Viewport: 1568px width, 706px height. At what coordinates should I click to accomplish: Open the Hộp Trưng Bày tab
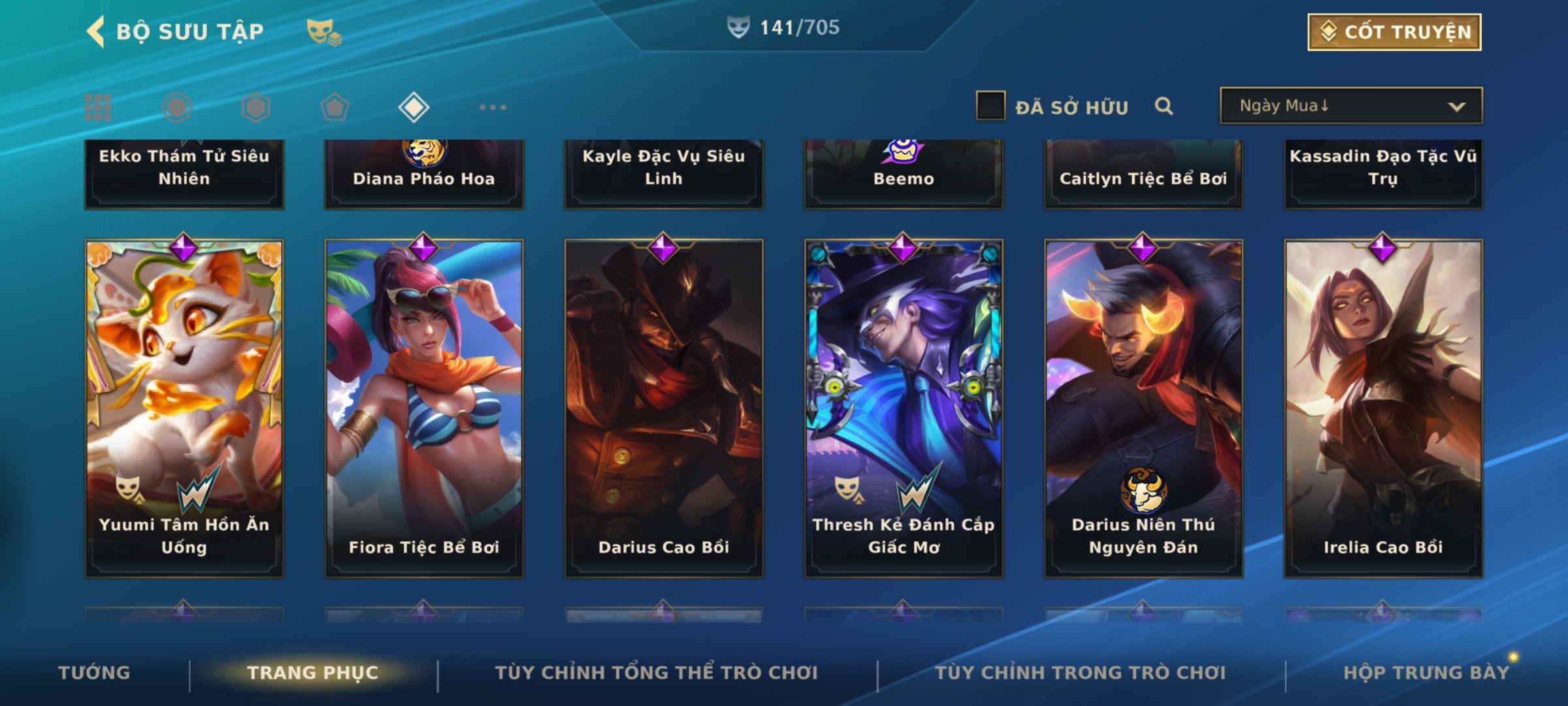pos(1426,672)
